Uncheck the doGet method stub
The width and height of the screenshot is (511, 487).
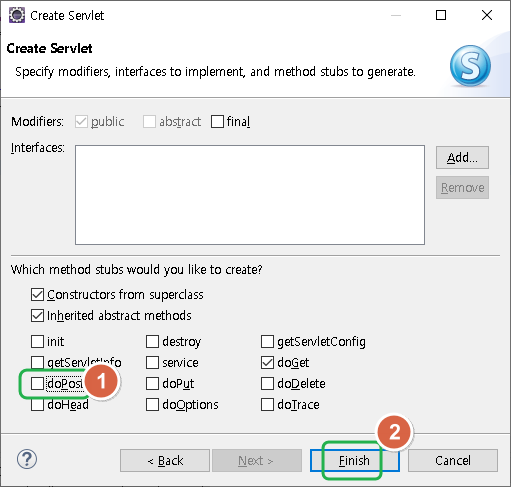267,362
